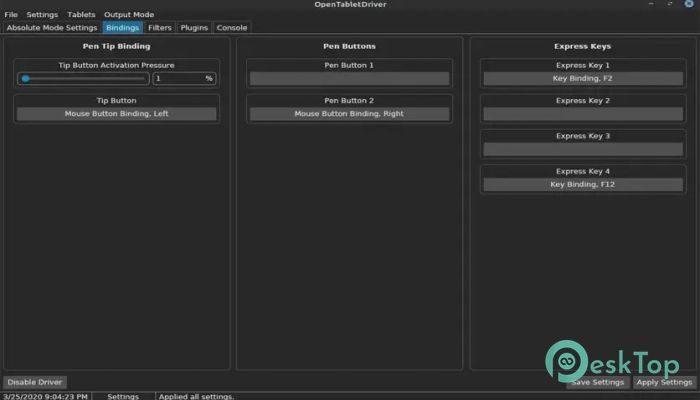Click the Tip Button Activation Pressure slider handle
700x400 pixels.
26,79
